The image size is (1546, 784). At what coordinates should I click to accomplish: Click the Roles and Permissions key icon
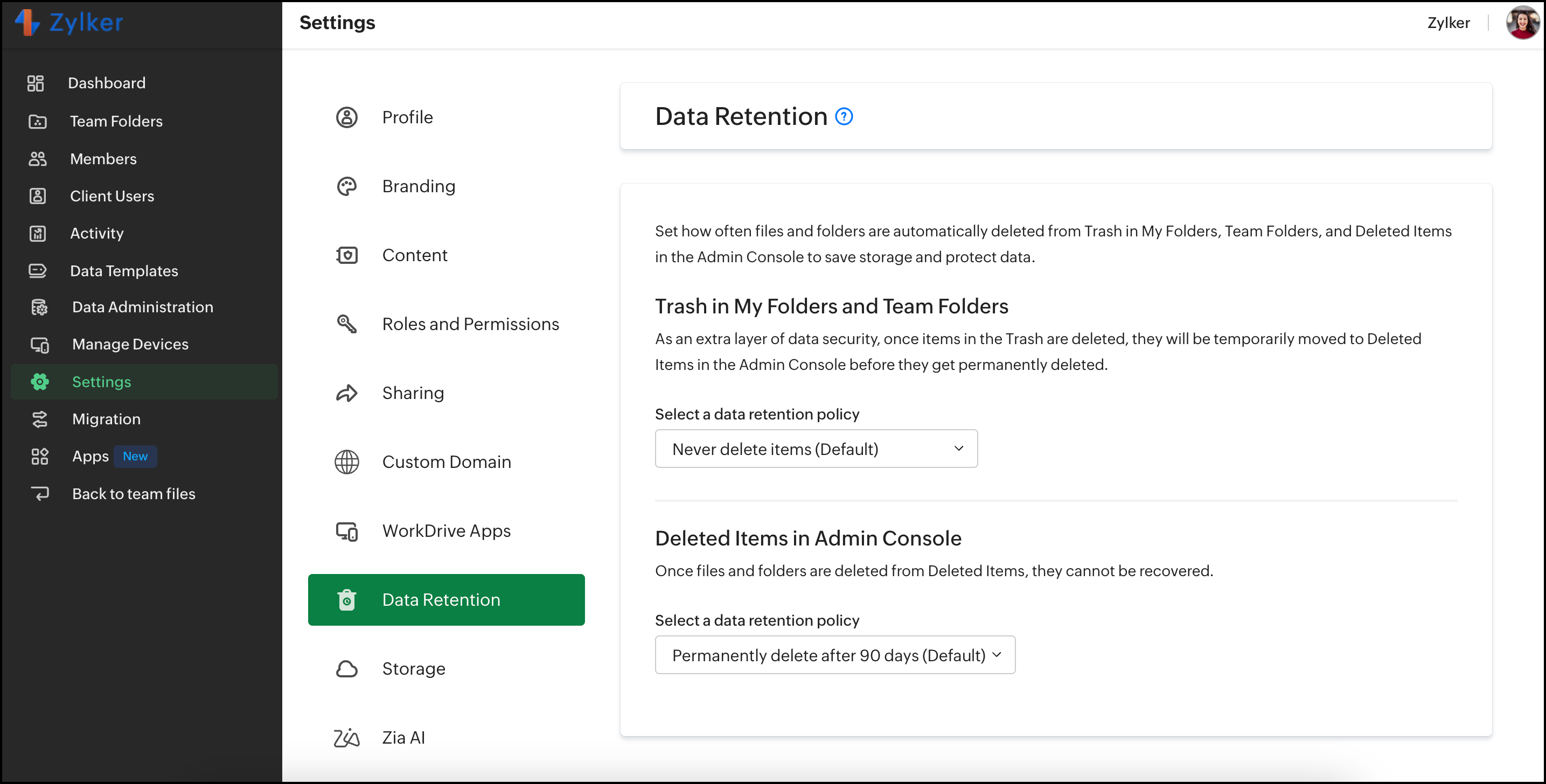tap(346, 324)
